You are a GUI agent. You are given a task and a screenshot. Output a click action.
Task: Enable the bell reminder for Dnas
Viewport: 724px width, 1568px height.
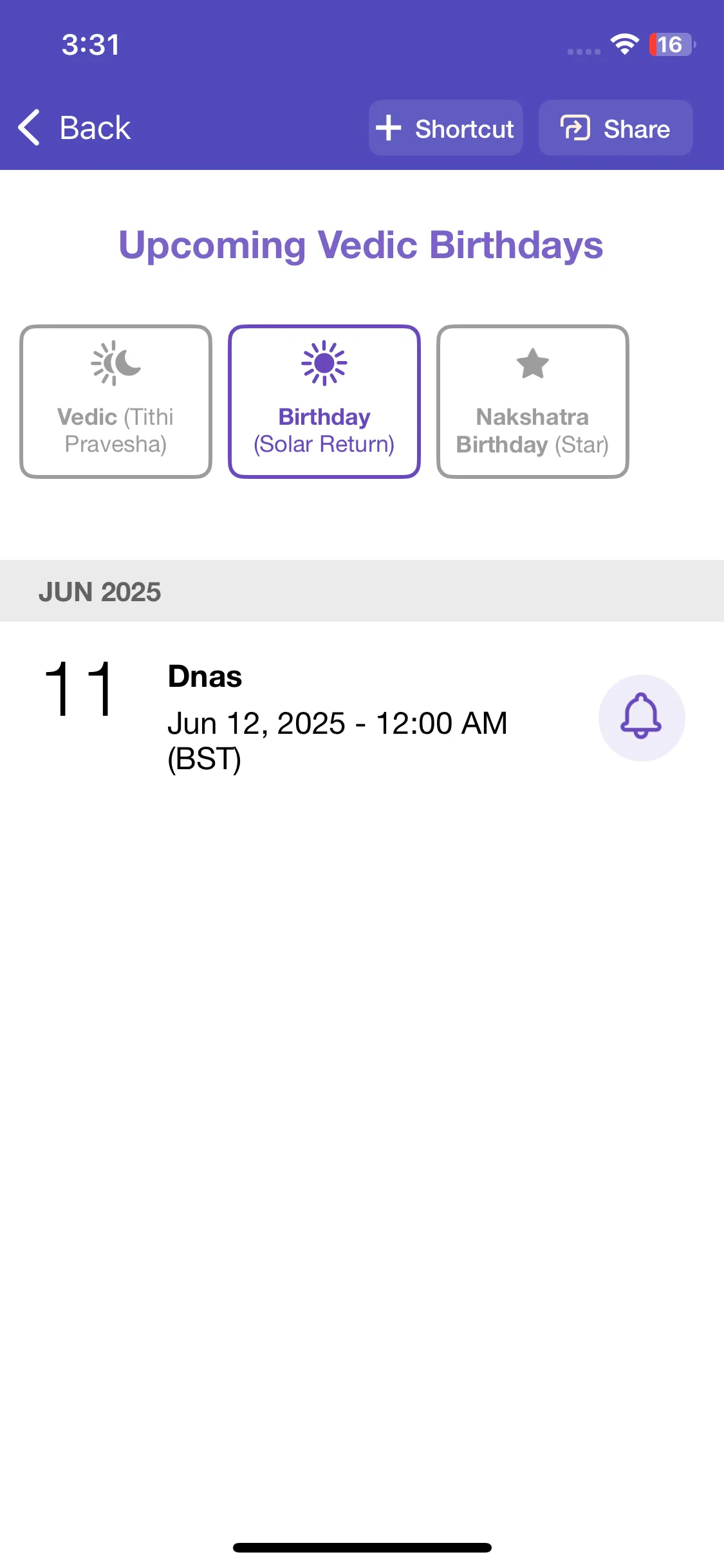(642, 718)
